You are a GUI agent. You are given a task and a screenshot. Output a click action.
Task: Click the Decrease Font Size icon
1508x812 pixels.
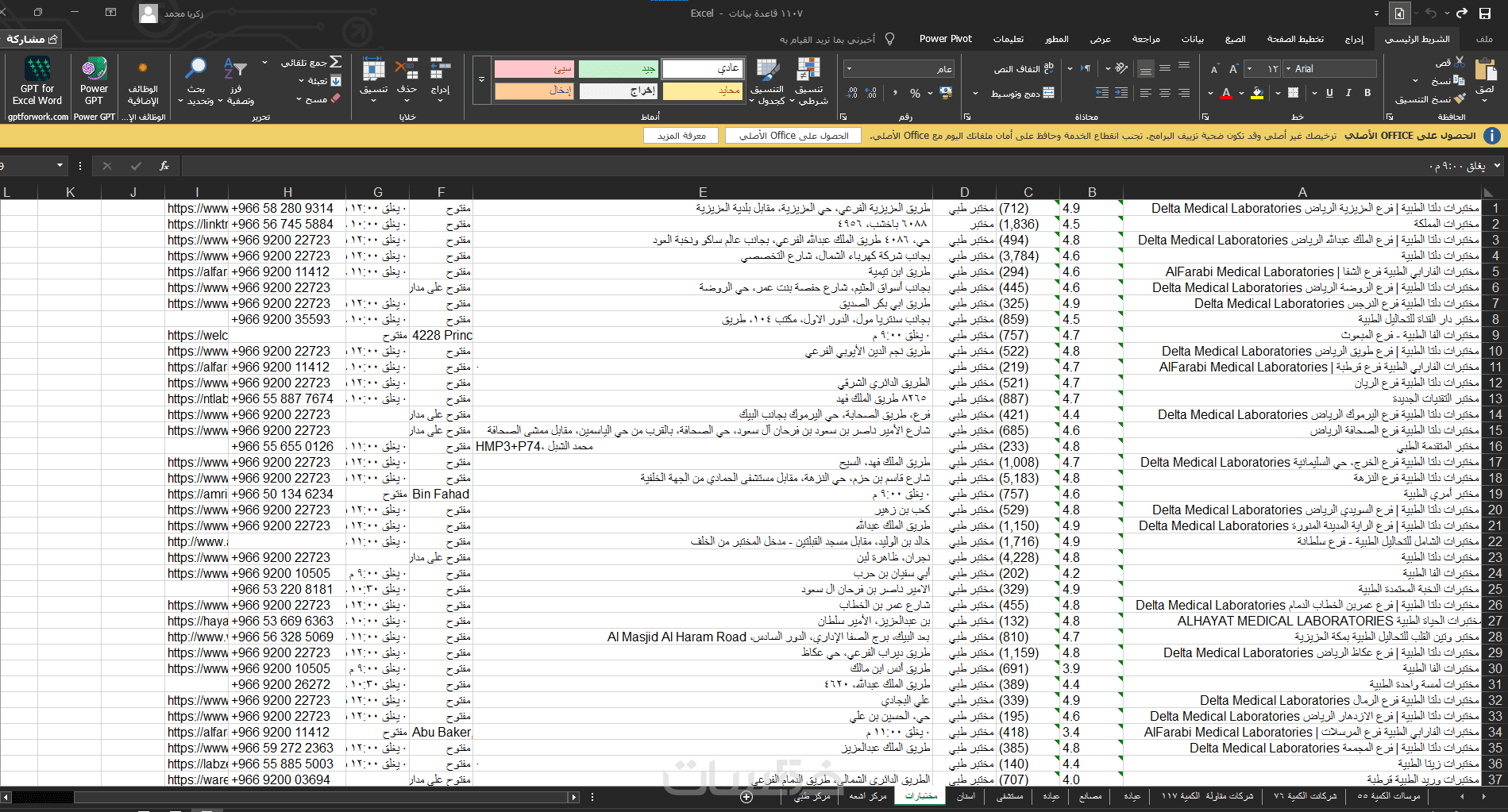click(1214, 69)
